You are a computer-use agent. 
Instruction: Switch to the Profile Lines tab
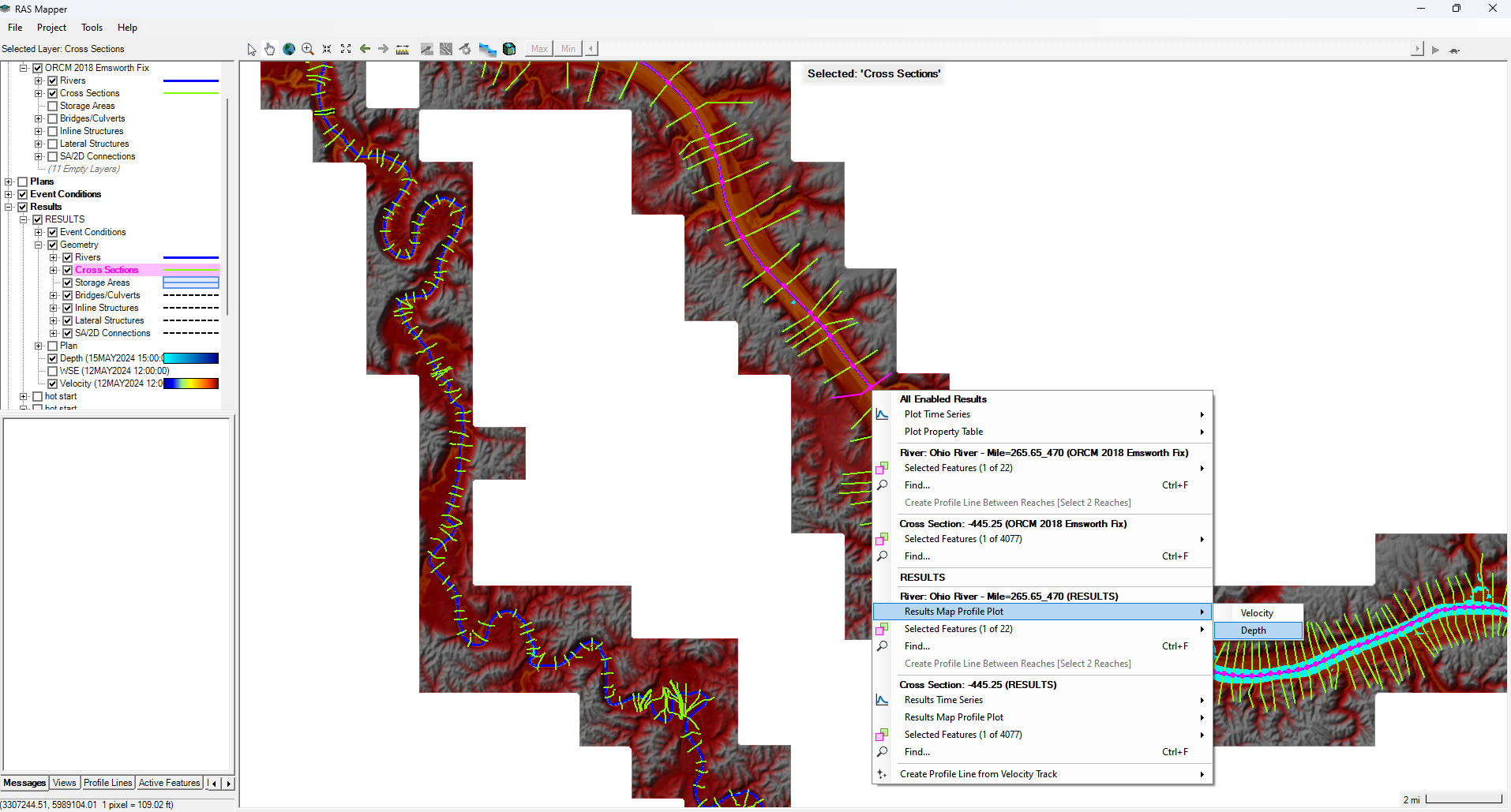pos(107,783)
